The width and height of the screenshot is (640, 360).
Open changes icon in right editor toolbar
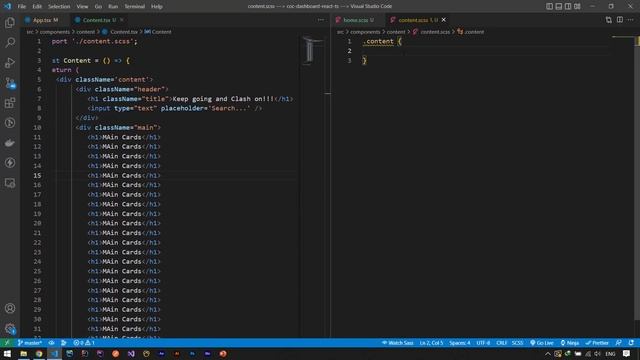tap(609, 20)
